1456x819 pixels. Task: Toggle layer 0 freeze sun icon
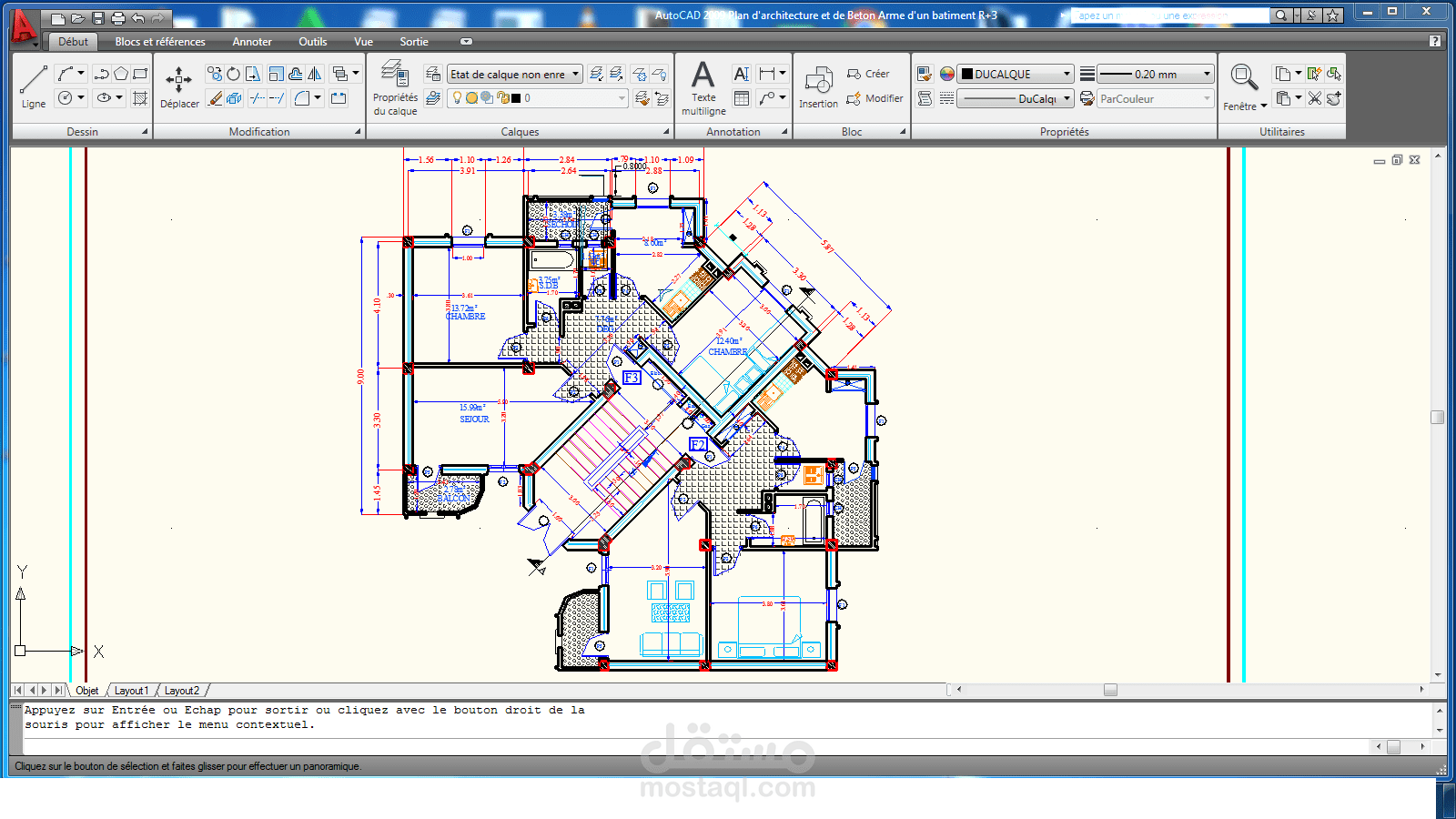472,98
